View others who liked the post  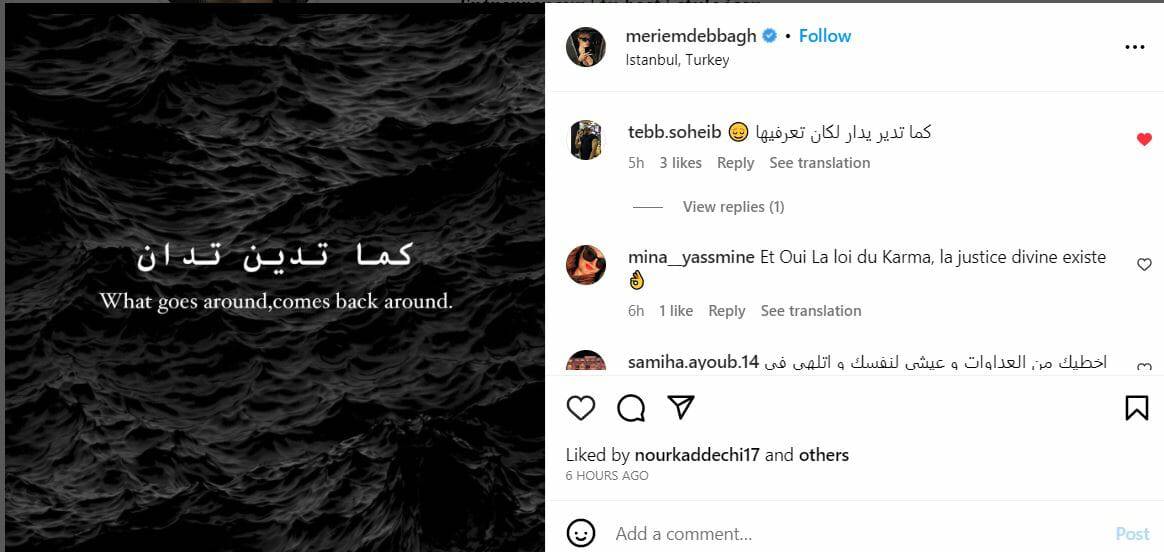point(823,455)
